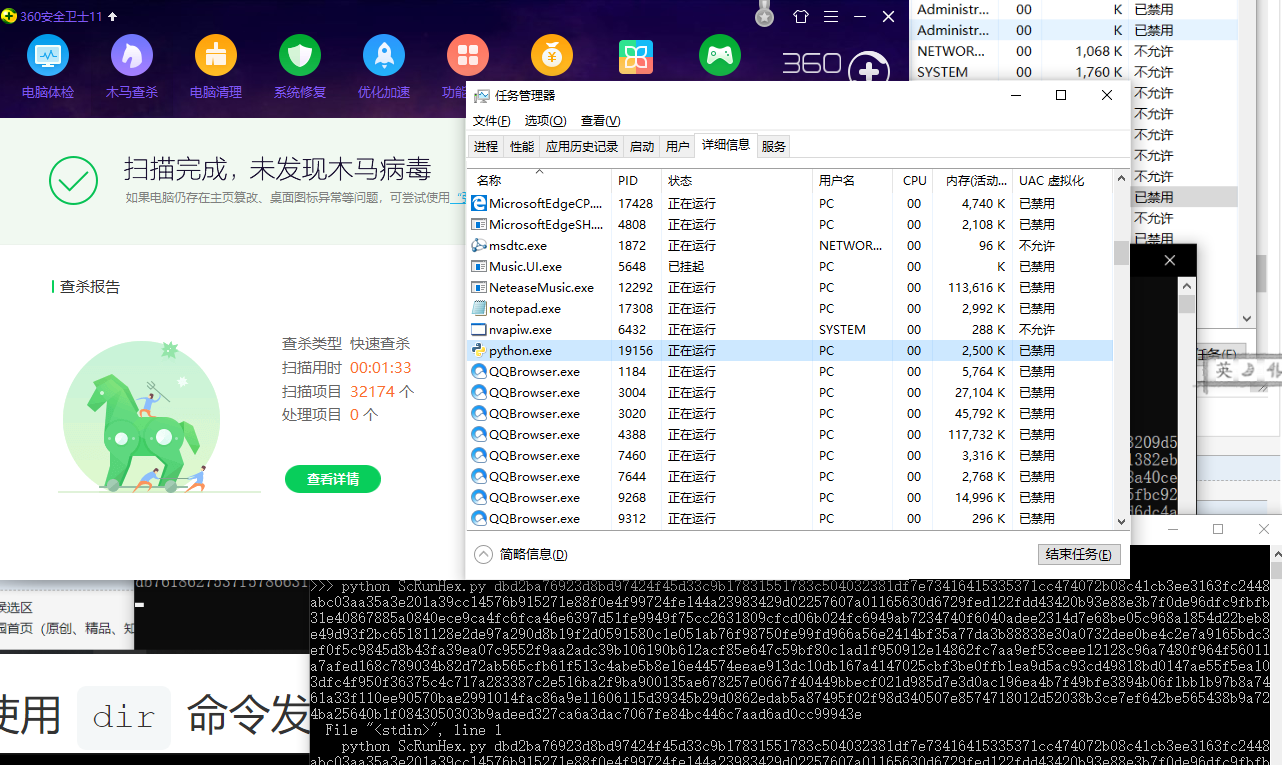
Task: Click the 已挂起 status of Music.UI.exe
Action: click(x=686, y=267)
